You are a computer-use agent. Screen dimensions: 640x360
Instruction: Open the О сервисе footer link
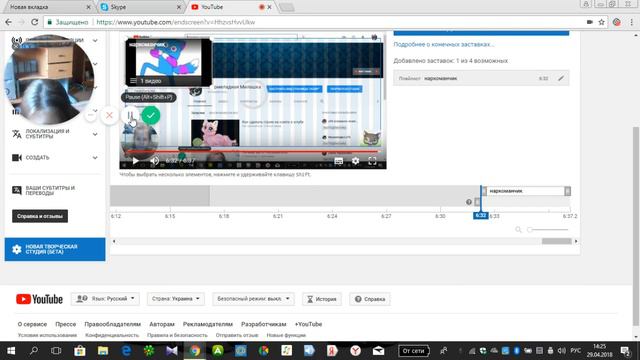point(32,324)
